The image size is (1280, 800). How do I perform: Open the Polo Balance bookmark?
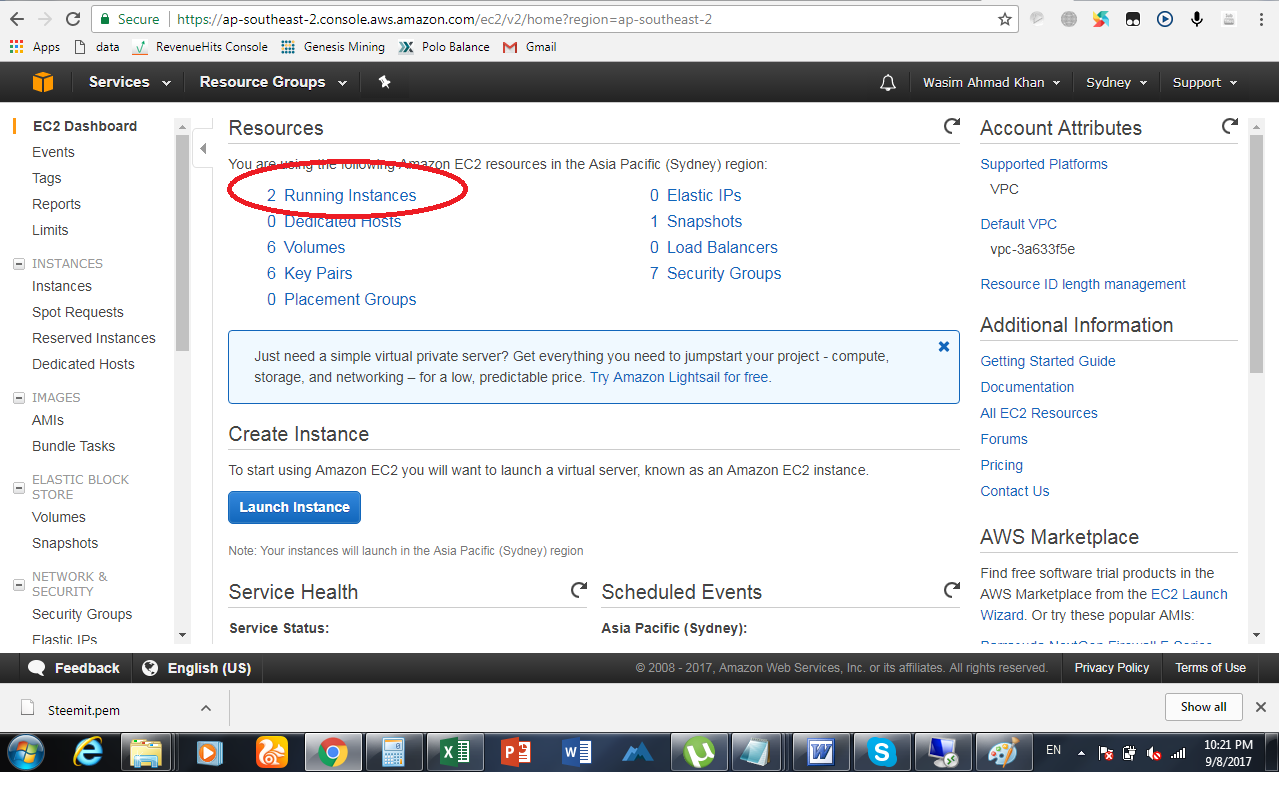pyautogui.click(x=444, y=47)
